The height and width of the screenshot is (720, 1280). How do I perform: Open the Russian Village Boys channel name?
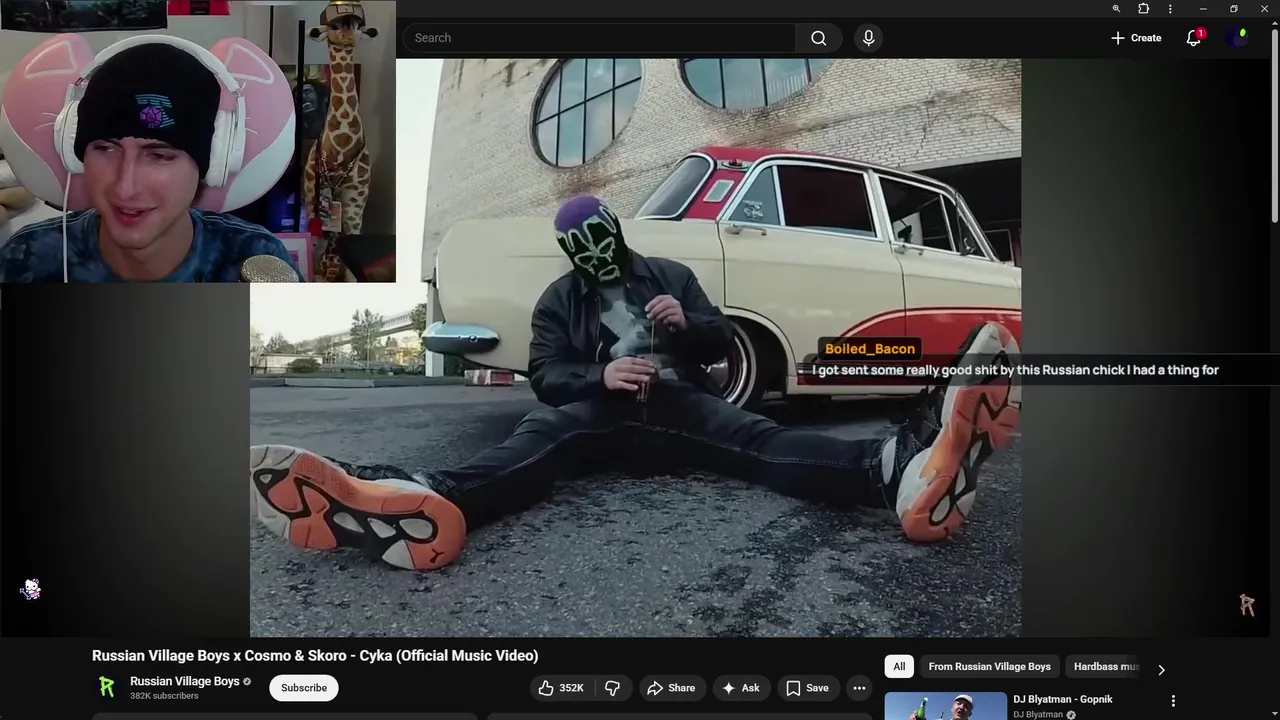tap(185, 681)
